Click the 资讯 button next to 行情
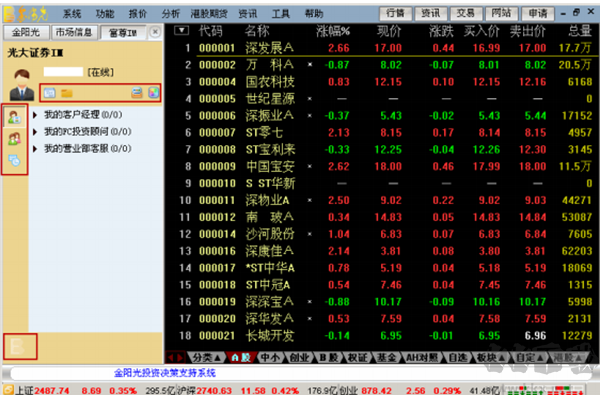This screenshot has width=600, height=395. pos(431,13)
